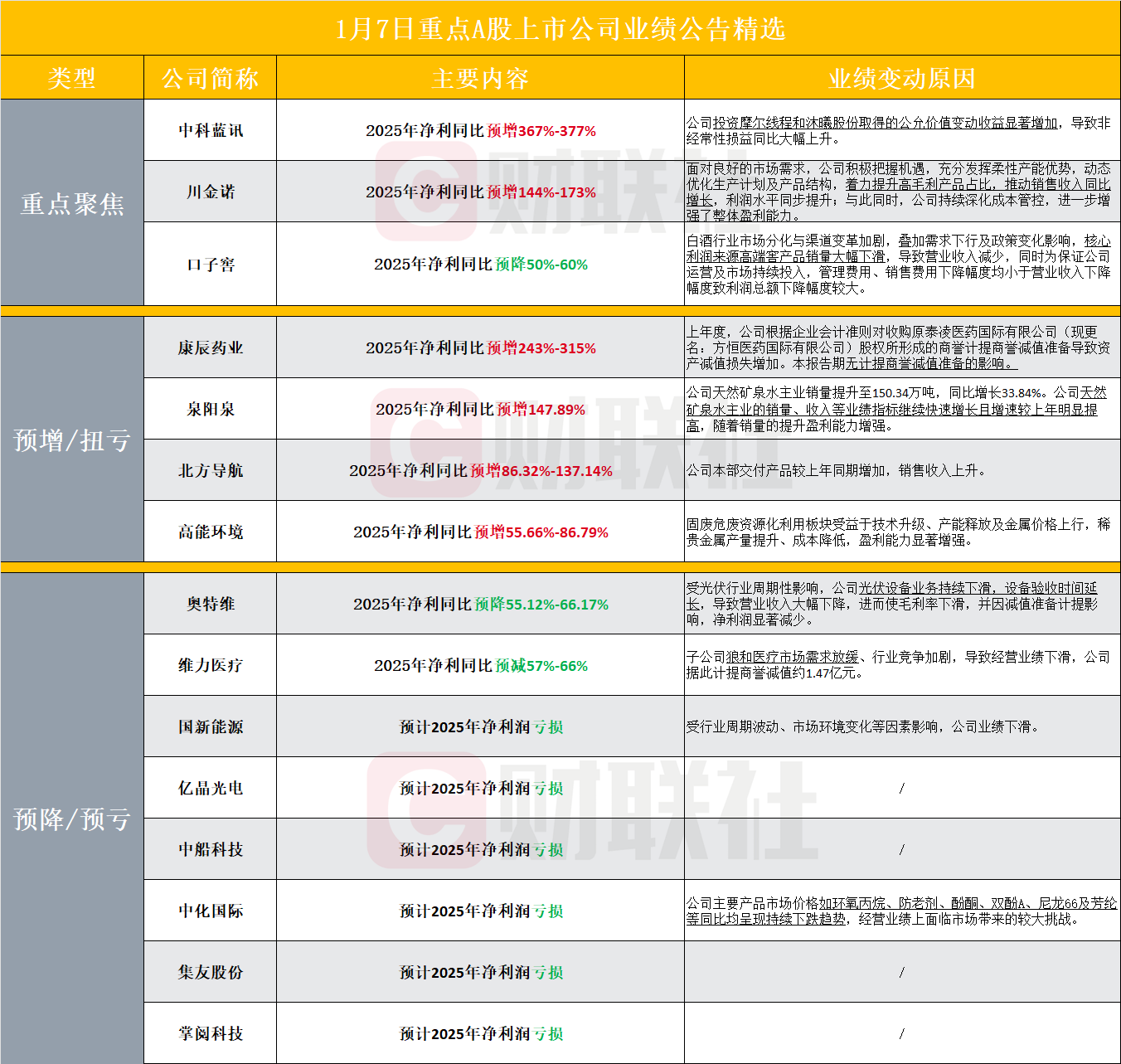
Task: Click 中科蓝讯's reason mentioning 摩尔线程和沐曦股份
Action: (x=899, y=130)
